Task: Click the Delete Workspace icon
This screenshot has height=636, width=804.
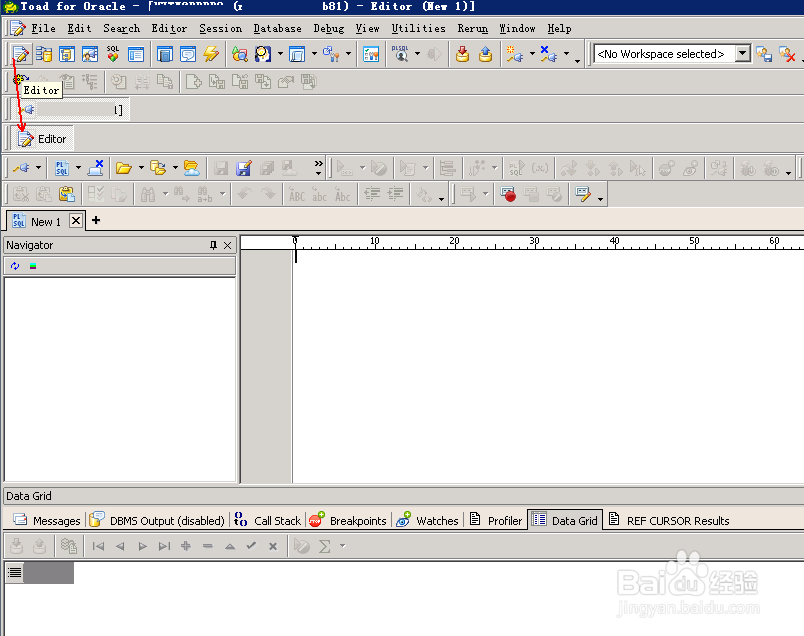Action: click(787, 54)
